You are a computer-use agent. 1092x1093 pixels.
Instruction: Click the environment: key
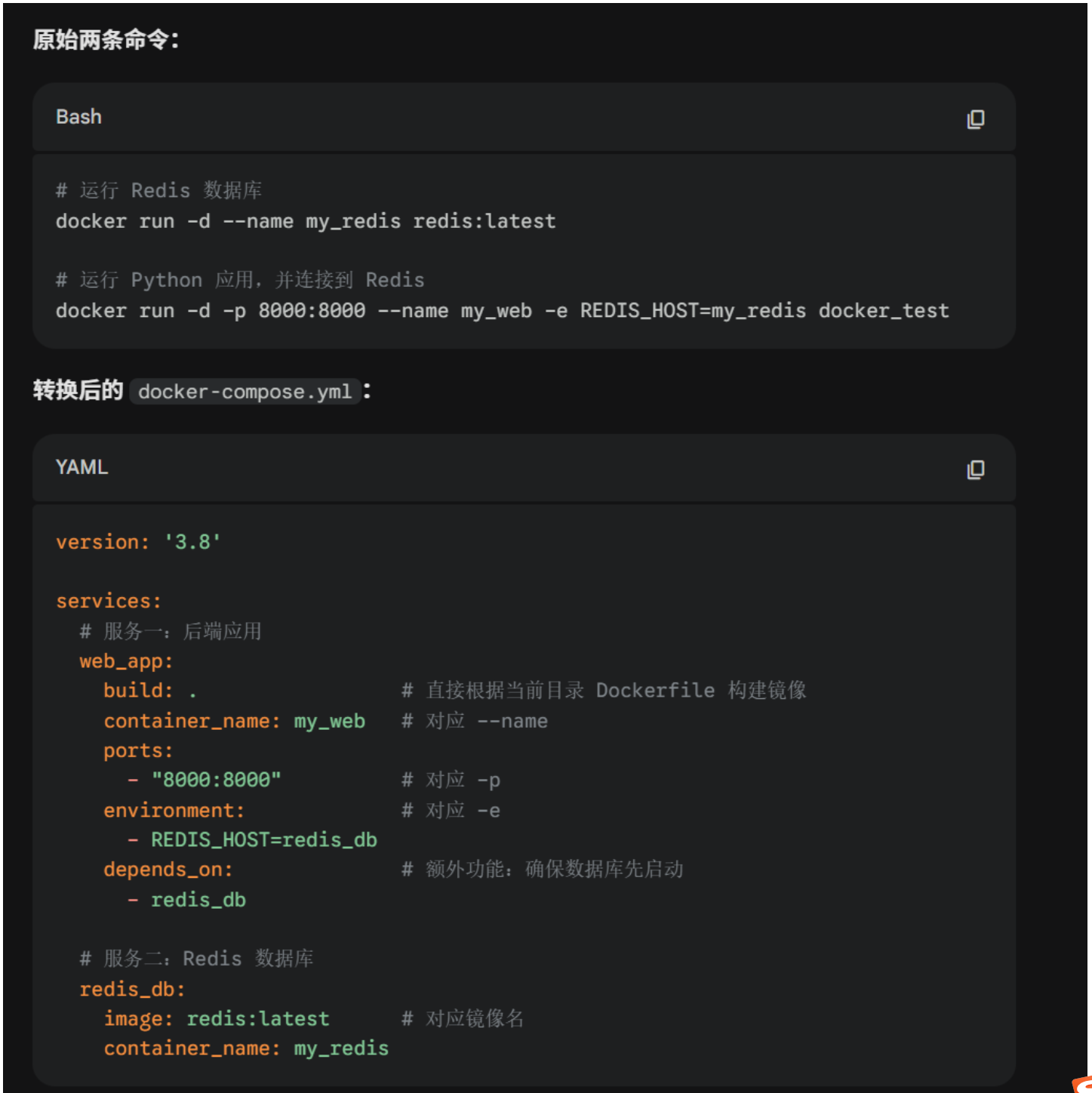[x=174, y=811]
